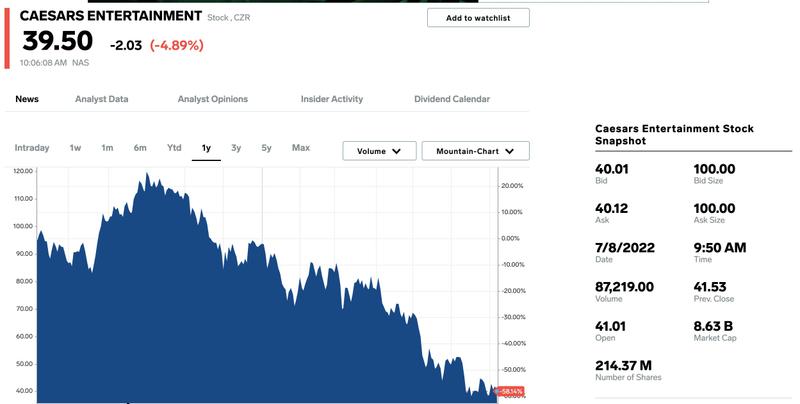Open the Dividend Calendar tab
Image resolution: width=800 pixels, height=404 pixels.
[452, 99]
